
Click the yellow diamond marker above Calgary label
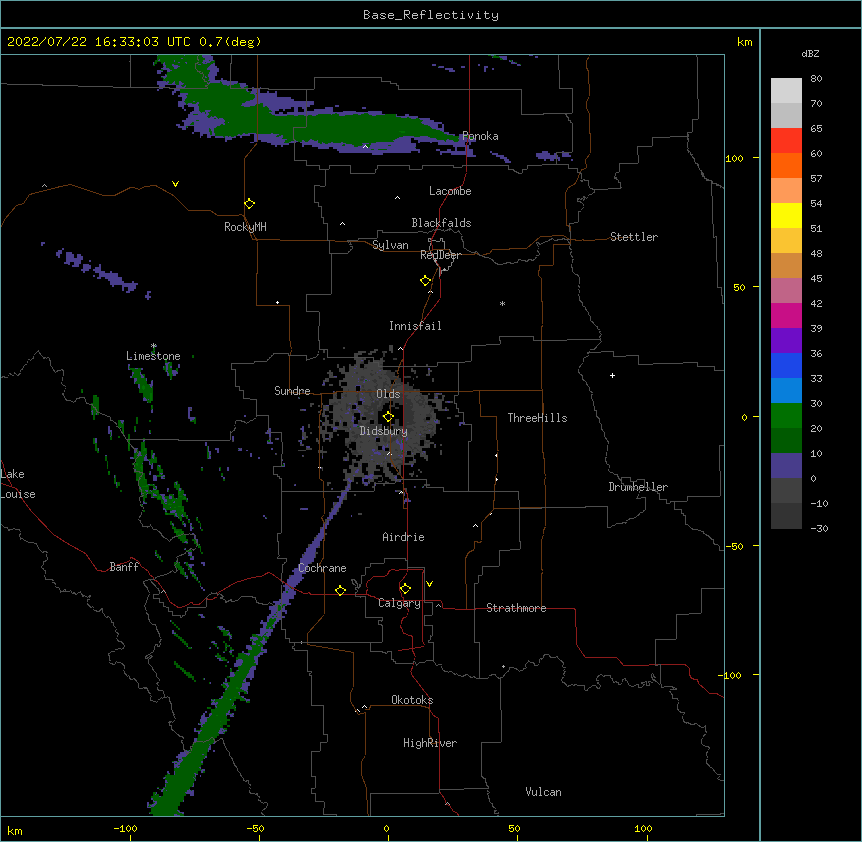coord(405,589)
